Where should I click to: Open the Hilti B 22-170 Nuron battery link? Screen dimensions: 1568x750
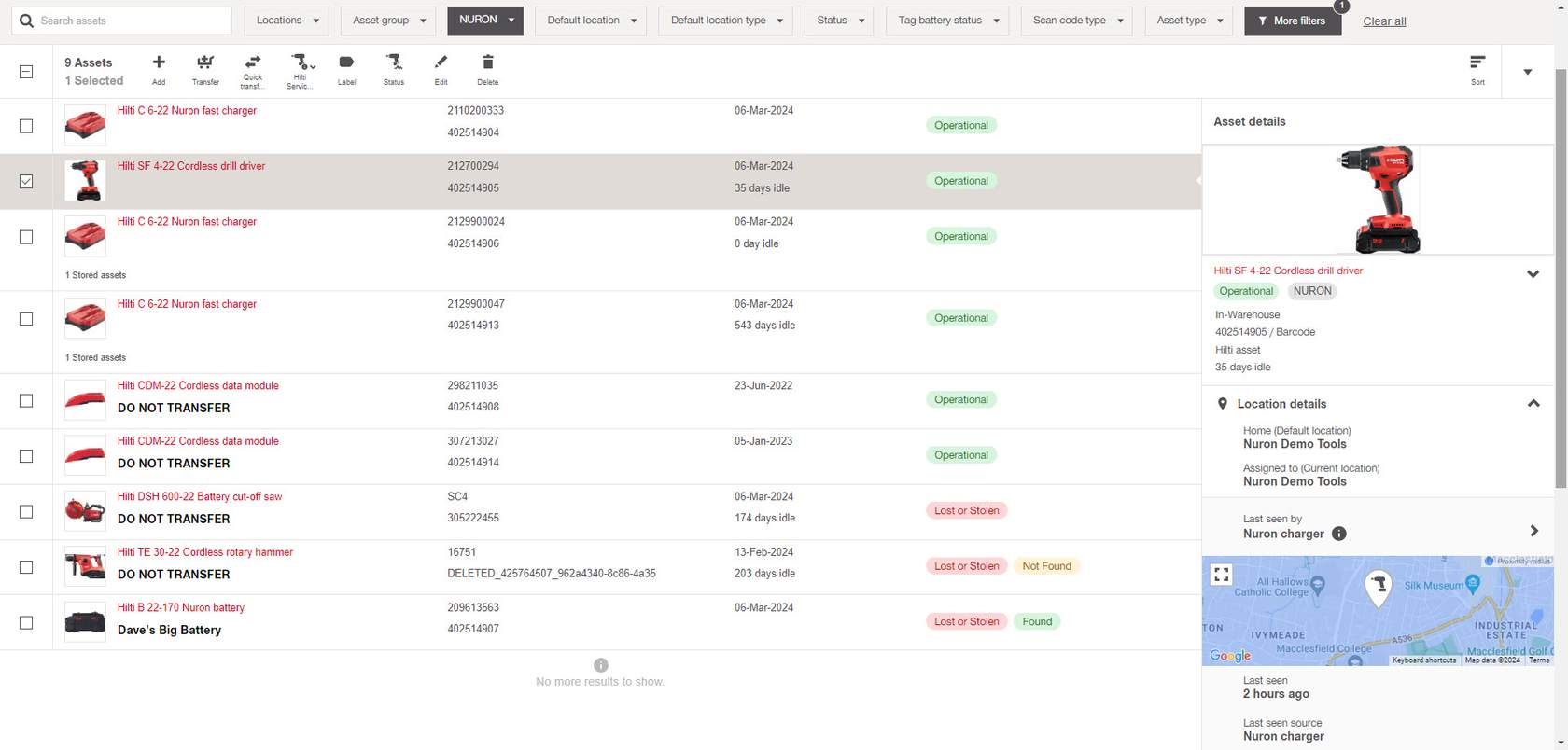(x=181, y=608)
